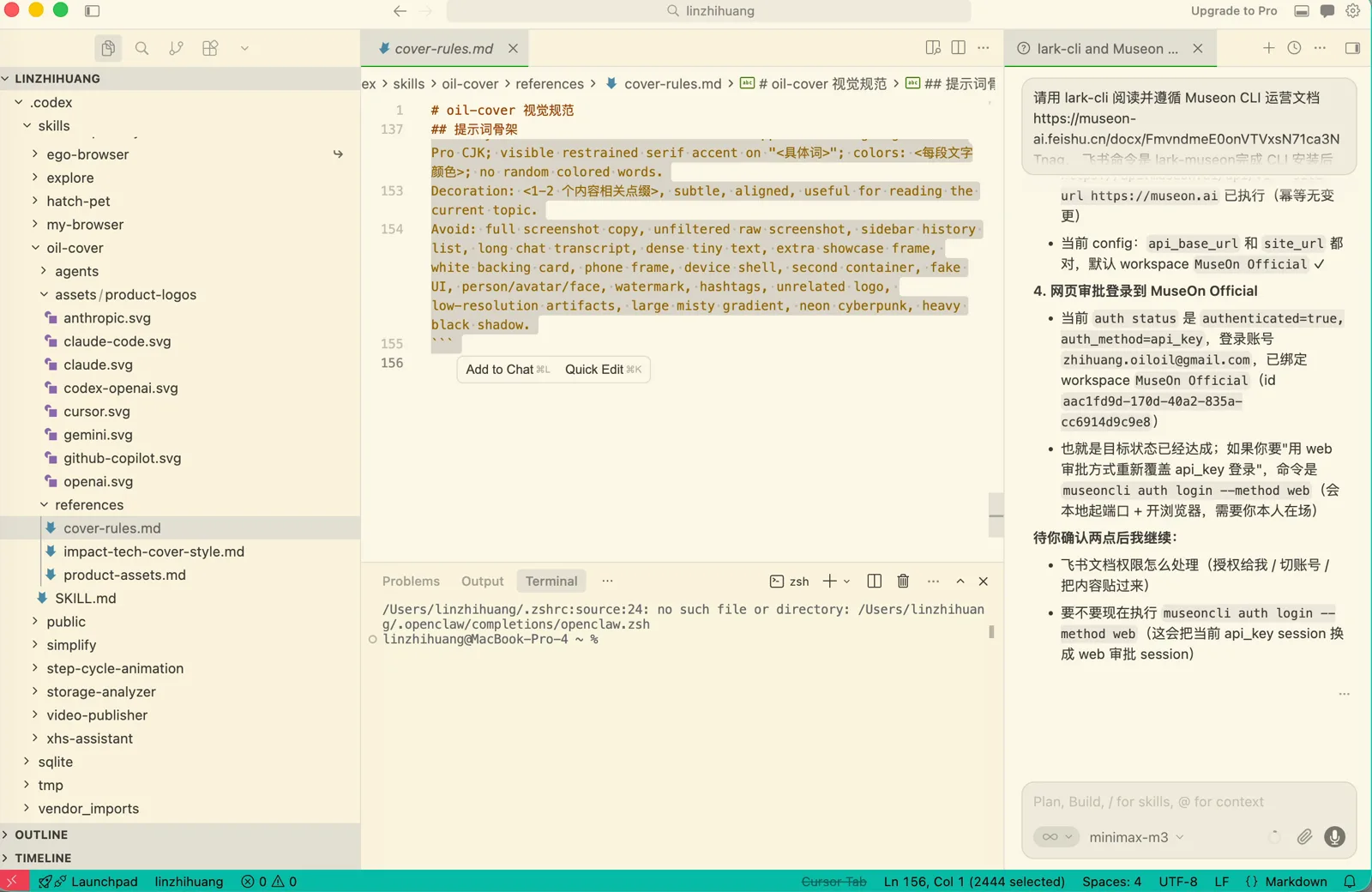Toggle Cursor Tab in status bar
Image resolution: width=1372 pixels, height=892 pixels.
pos(834,882)
